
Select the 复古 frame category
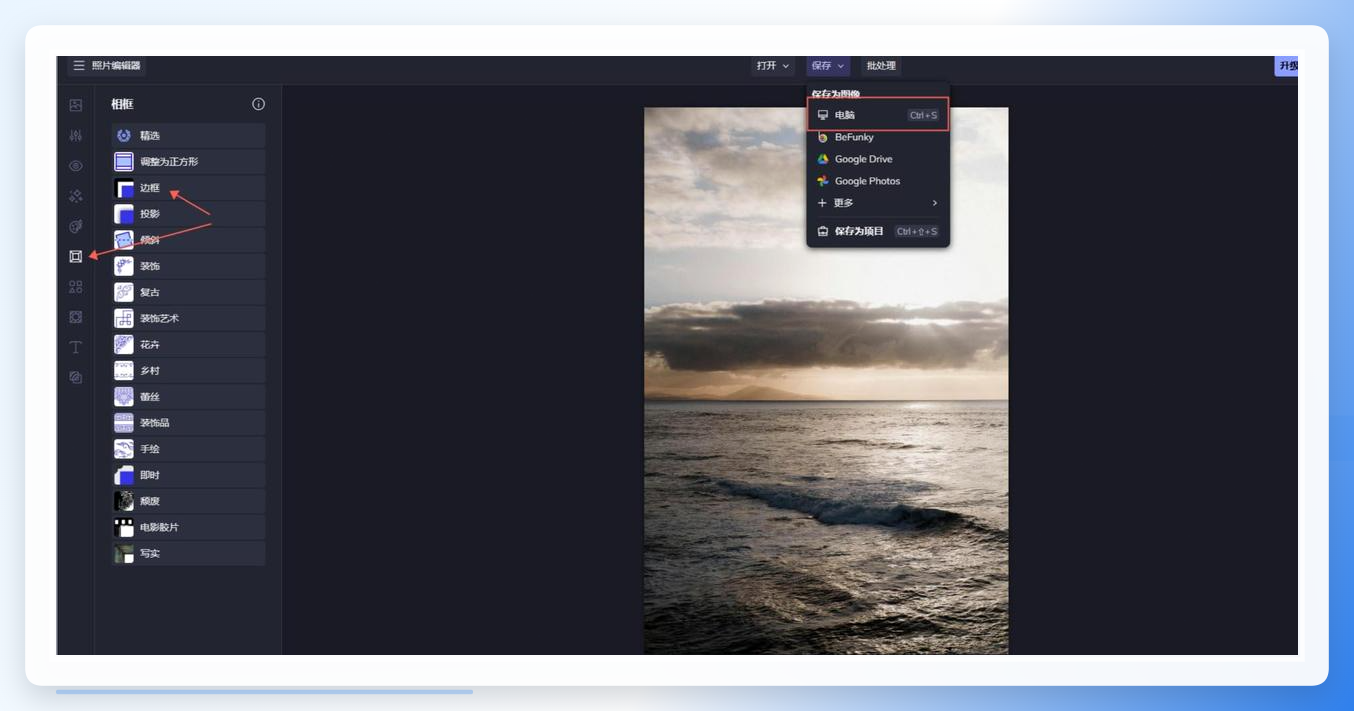[188, 292]
